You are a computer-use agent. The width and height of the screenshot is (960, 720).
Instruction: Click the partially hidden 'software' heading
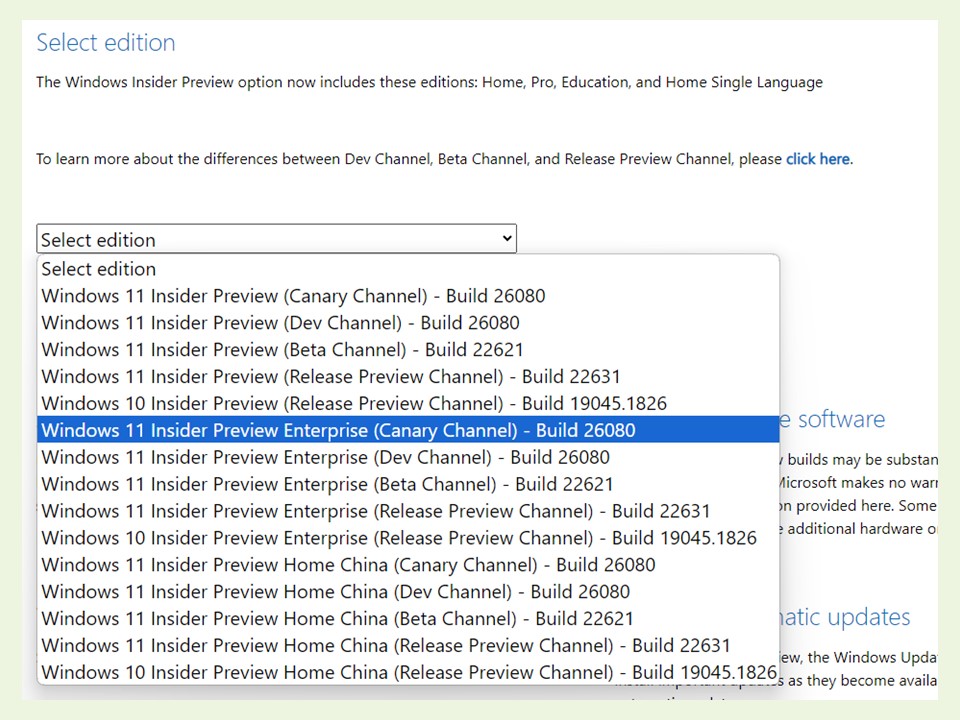click(833, 419)
